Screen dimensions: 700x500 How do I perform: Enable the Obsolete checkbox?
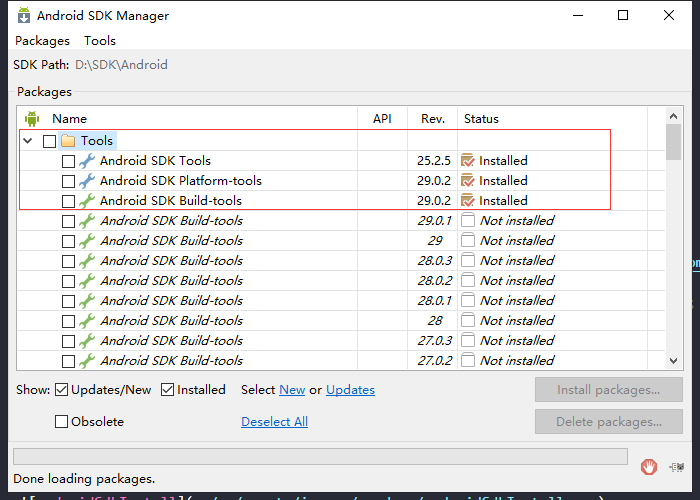point(61,421)
